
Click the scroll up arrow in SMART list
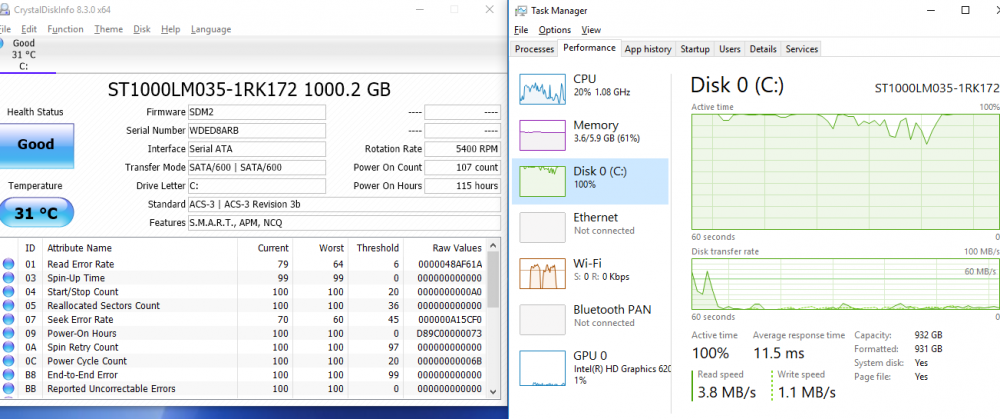click(493, 246)
